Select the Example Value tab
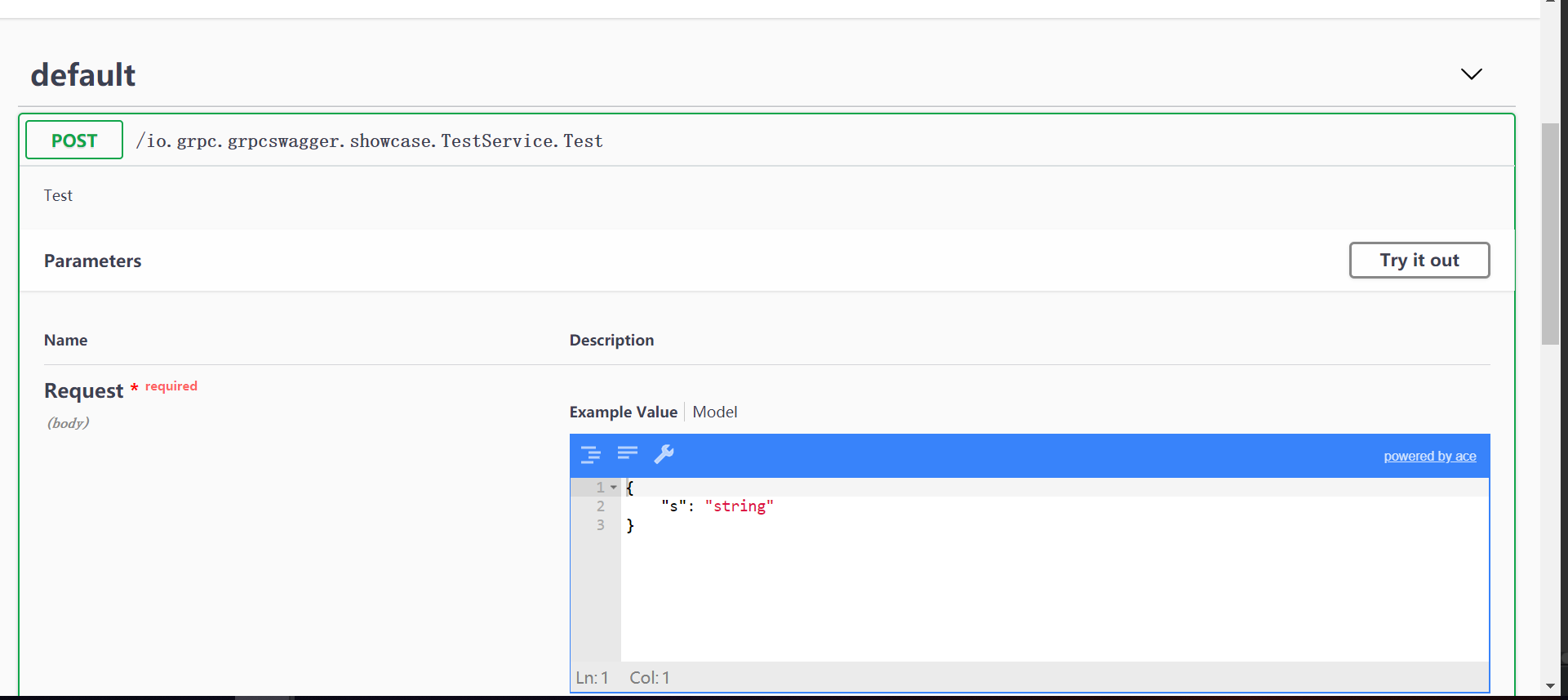1568x700 pixels. click(x=623, y=412)
